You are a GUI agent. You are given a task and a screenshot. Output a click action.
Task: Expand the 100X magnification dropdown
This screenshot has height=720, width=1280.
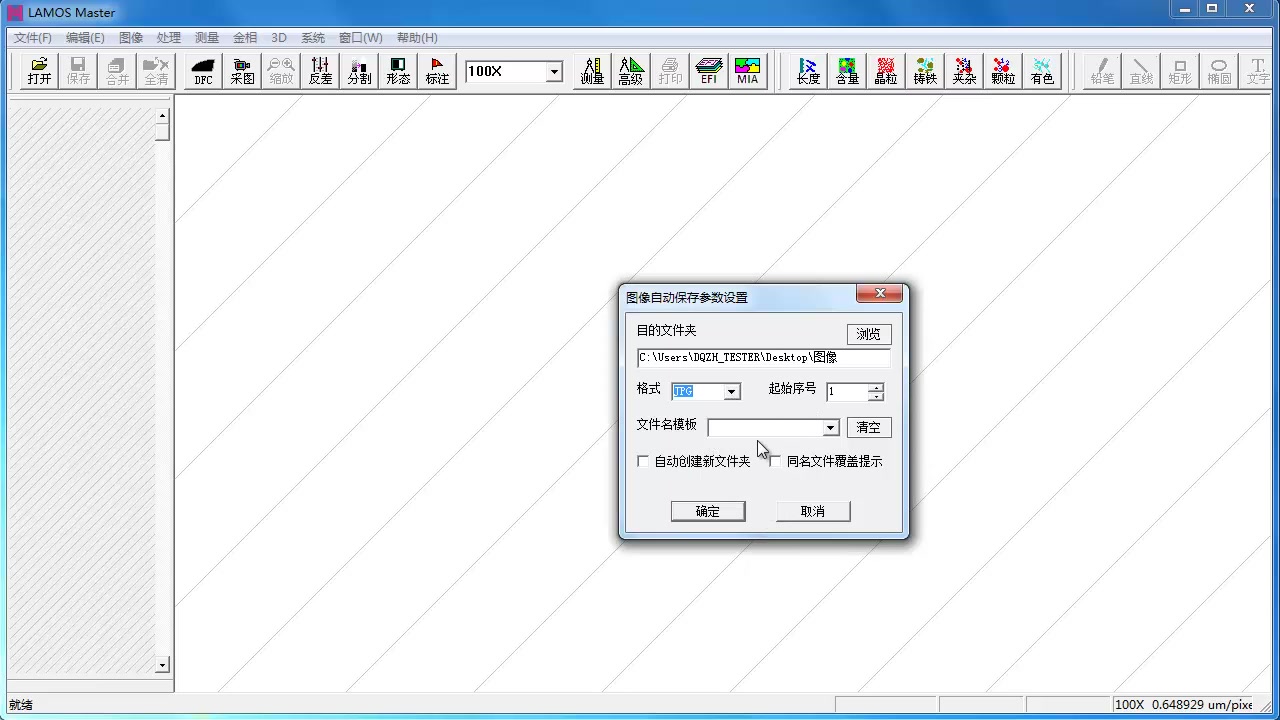pyautogui.click(x=553, y=71)
